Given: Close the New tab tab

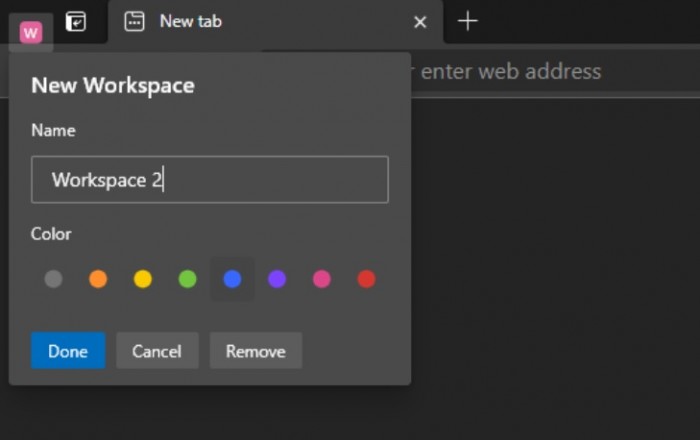Looking at the screenshot, I should (x=420, y=21).
